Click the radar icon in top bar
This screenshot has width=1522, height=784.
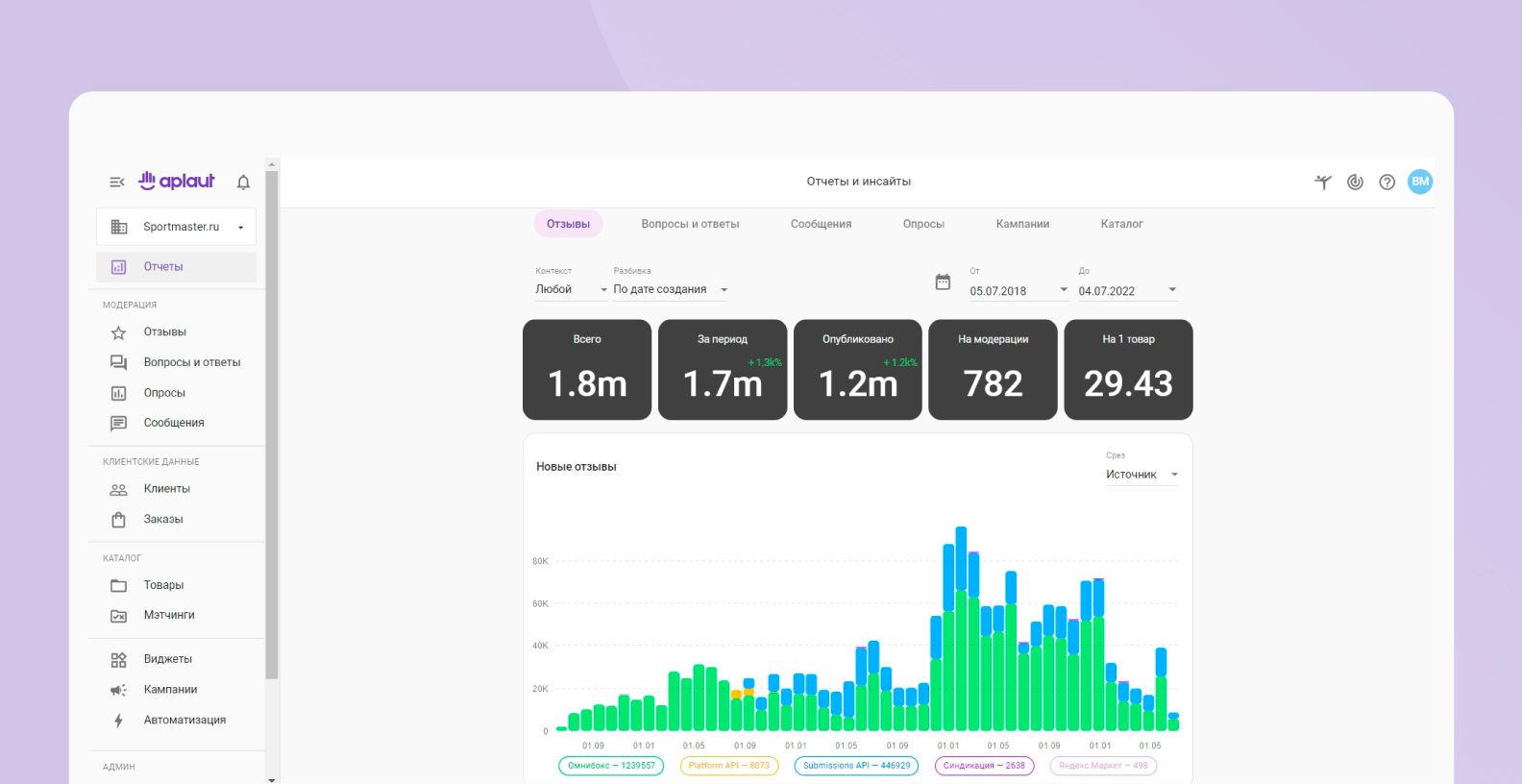click(1355, 182)
